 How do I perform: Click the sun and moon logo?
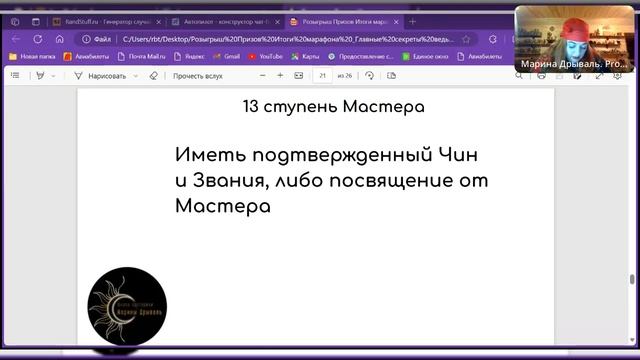(127, 306)
